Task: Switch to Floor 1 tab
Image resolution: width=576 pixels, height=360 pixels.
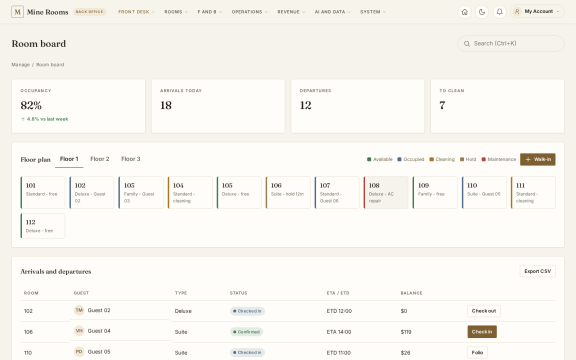Action: [69, 159]
